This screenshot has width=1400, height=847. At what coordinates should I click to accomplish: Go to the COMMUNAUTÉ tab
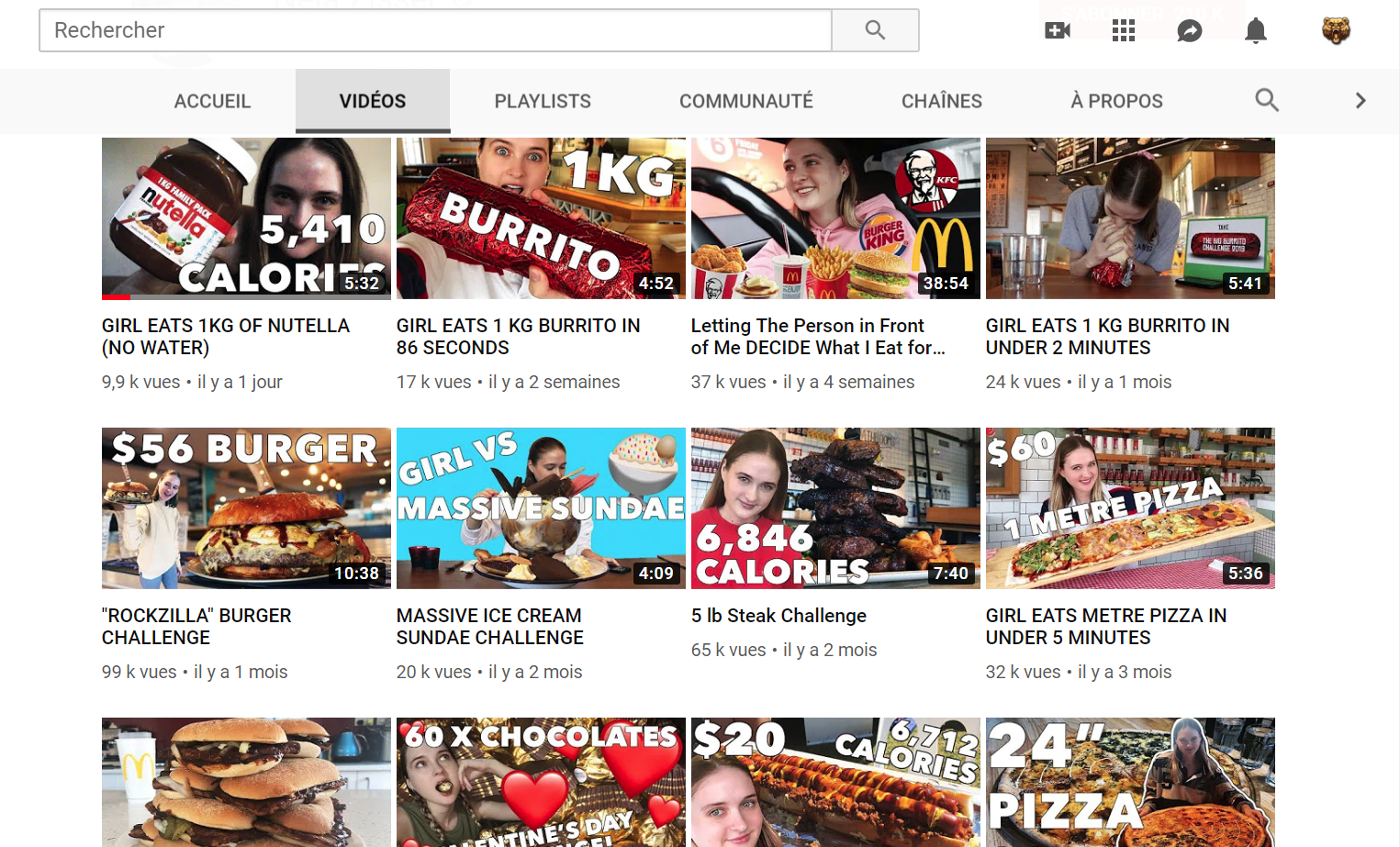click(x=745, y=101)
